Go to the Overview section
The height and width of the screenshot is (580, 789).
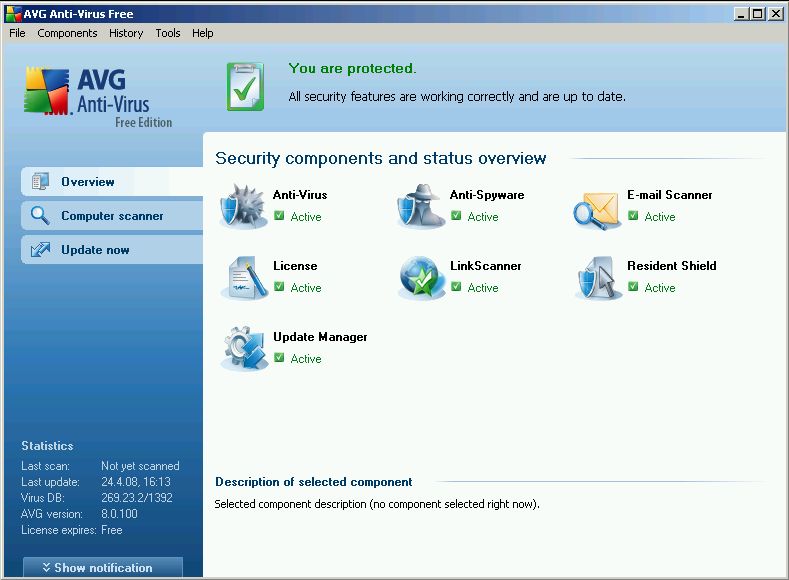click(x=112, y=182)
